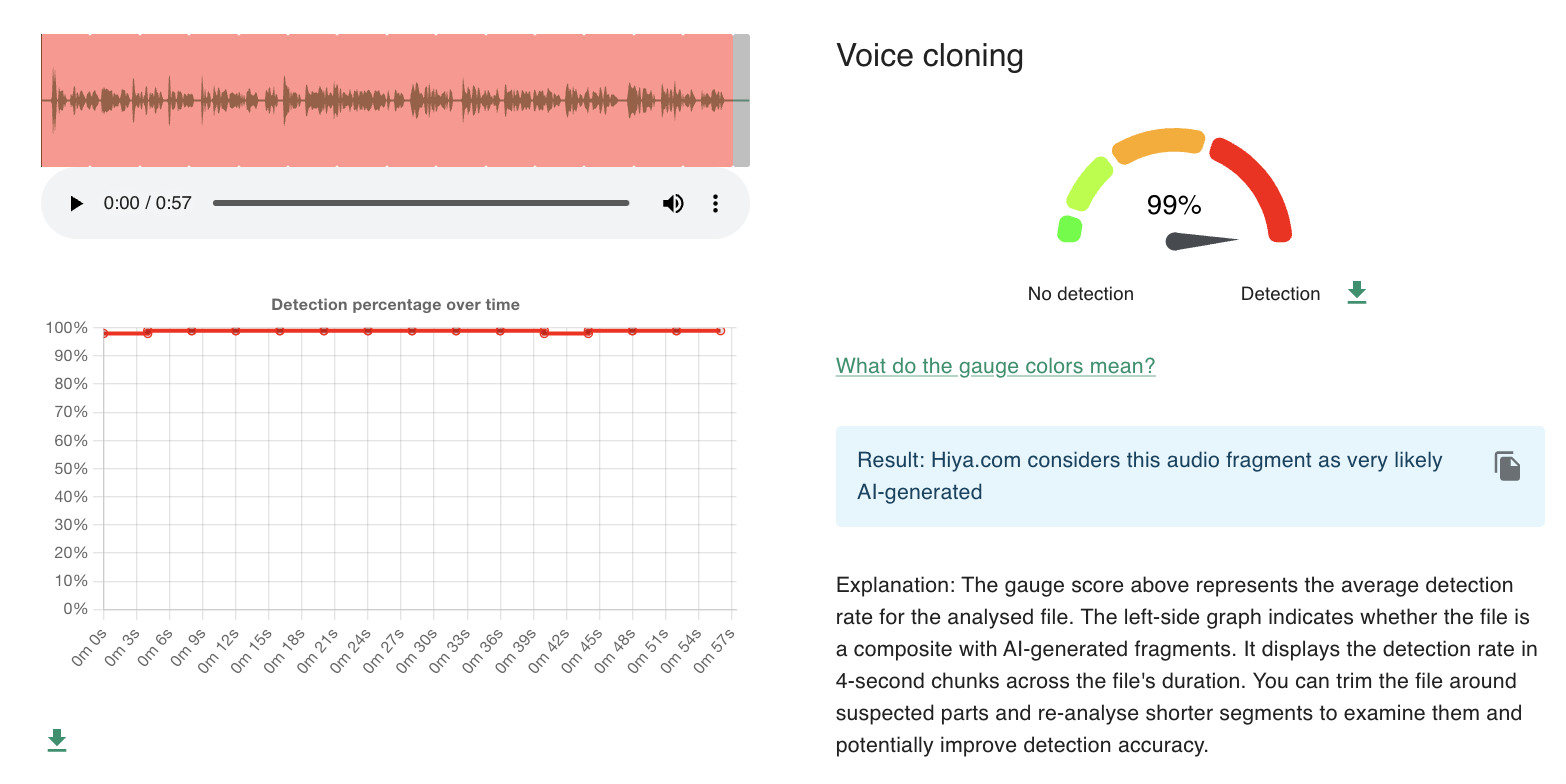Select the first data point at 0m 0s
Image resolution: width=1566 pixels, height=784 pixels.
tap(104, 333)
